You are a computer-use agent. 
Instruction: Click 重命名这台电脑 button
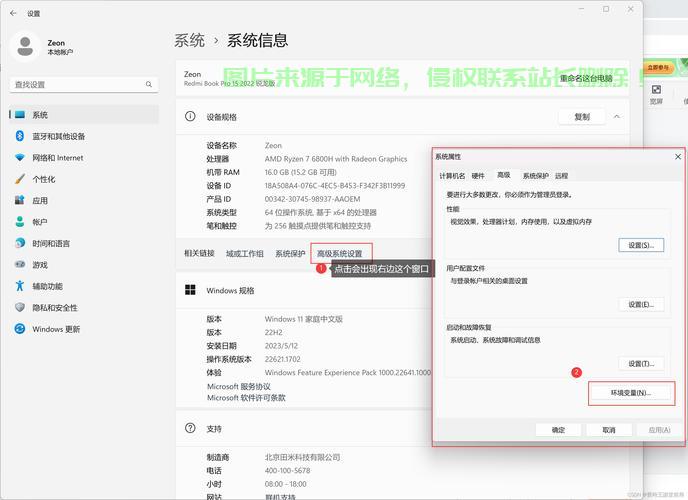(586, 79)
